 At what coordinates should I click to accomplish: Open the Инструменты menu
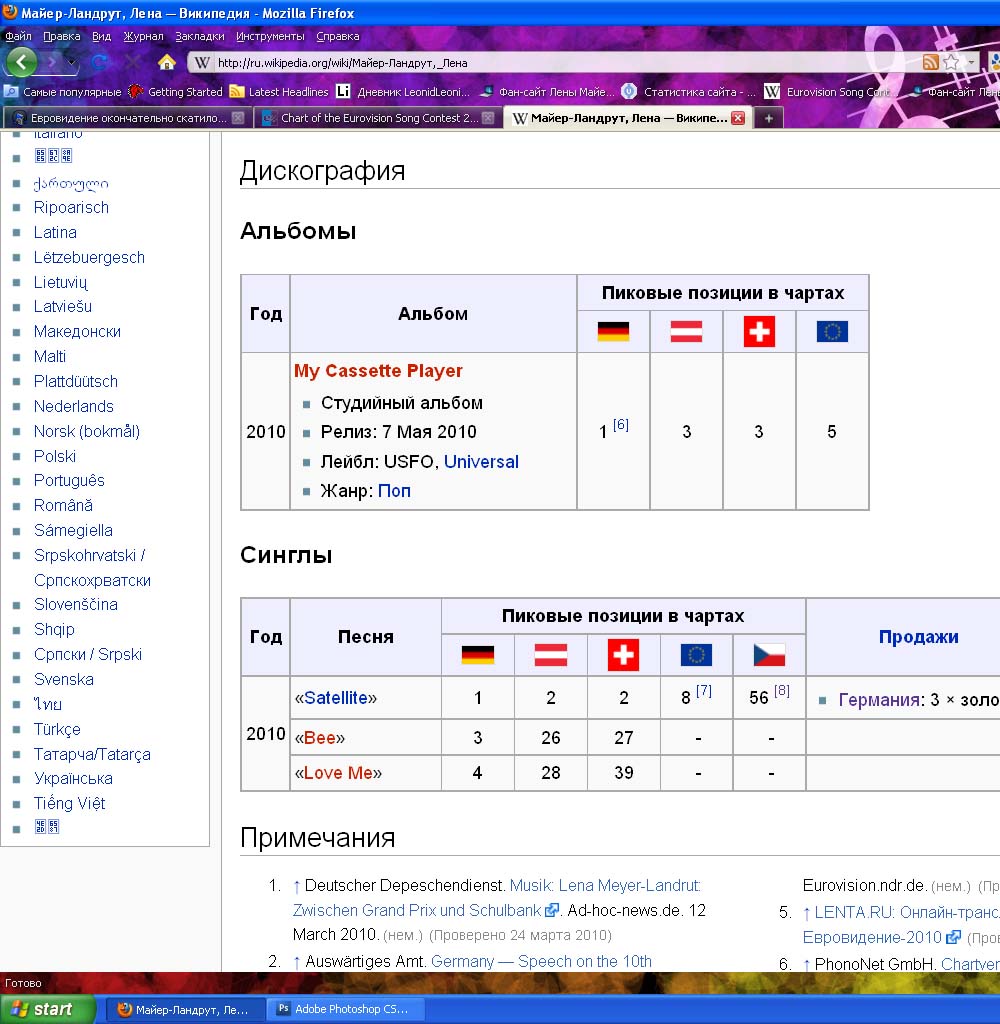(270, 36)
